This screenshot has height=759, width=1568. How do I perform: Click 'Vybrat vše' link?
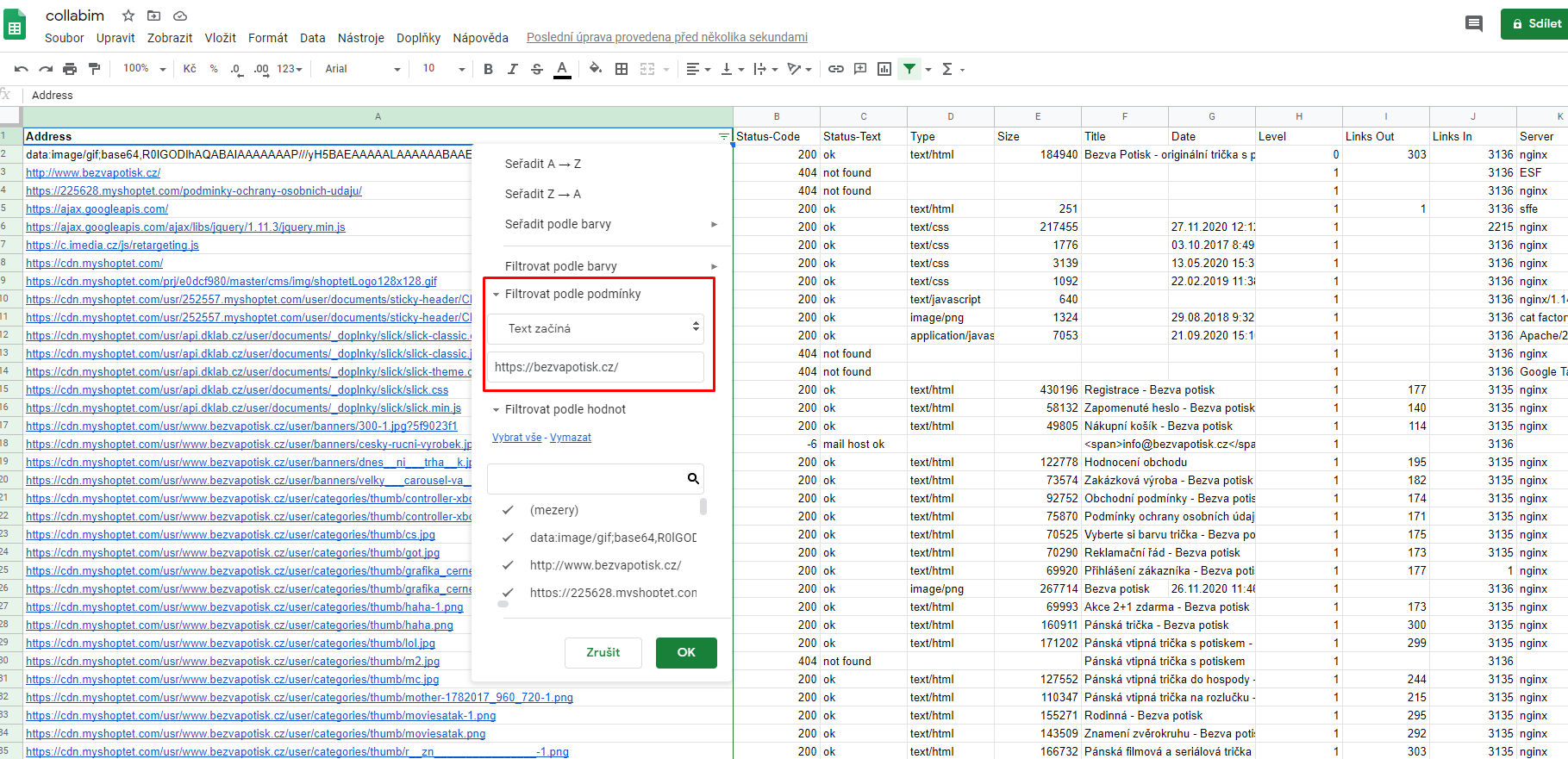point(516,438)
